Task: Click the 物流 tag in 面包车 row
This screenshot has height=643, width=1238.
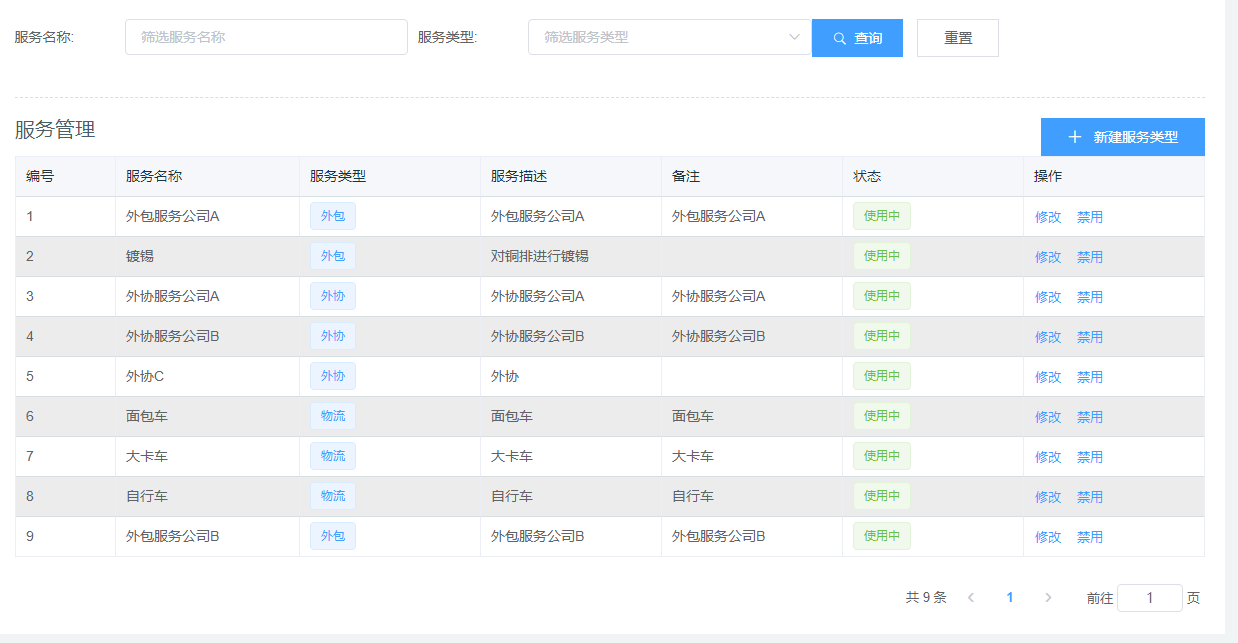Action: coord(333,416)
